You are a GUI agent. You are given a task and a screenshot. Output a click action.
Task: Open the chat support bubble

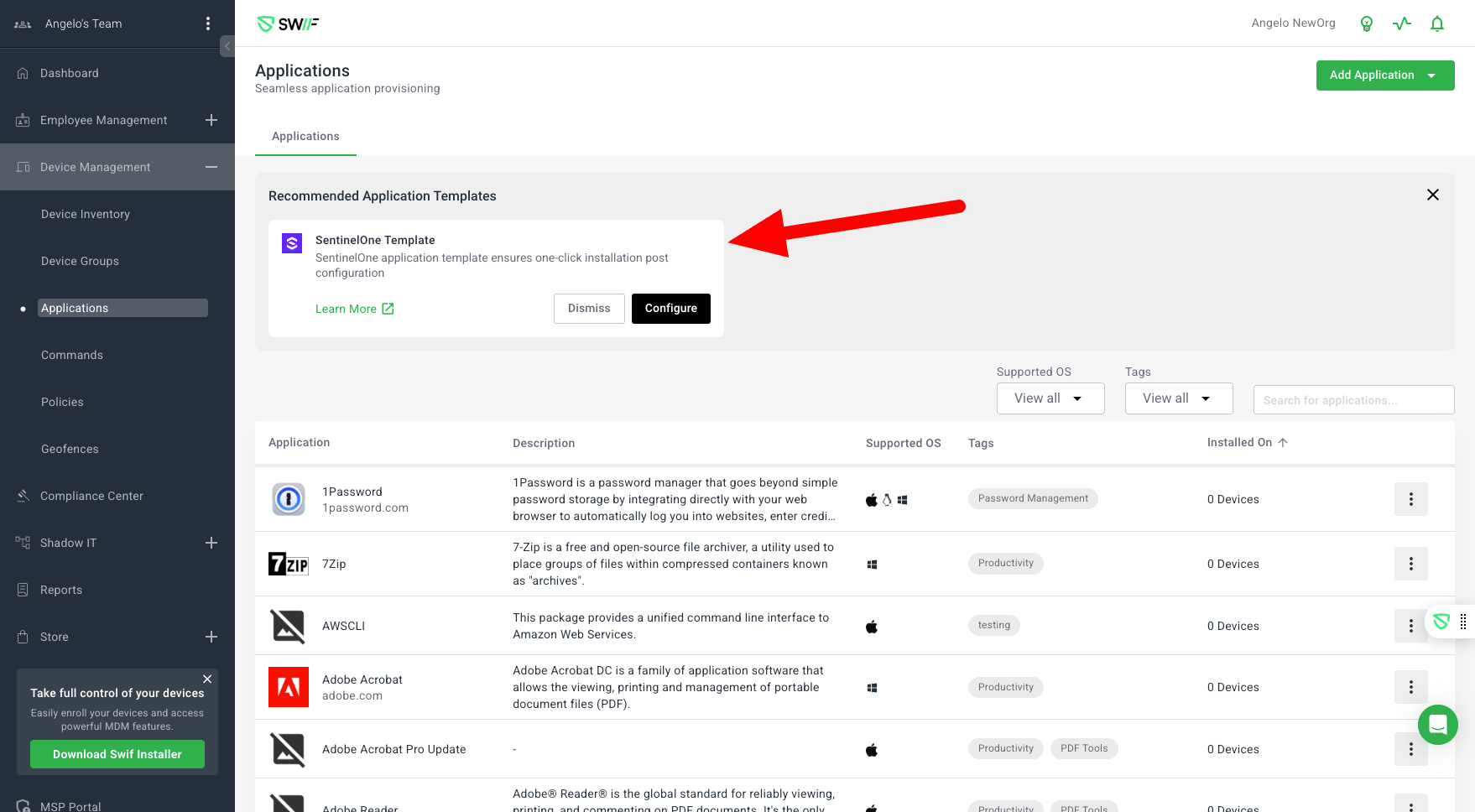[x=1437, y=724]
